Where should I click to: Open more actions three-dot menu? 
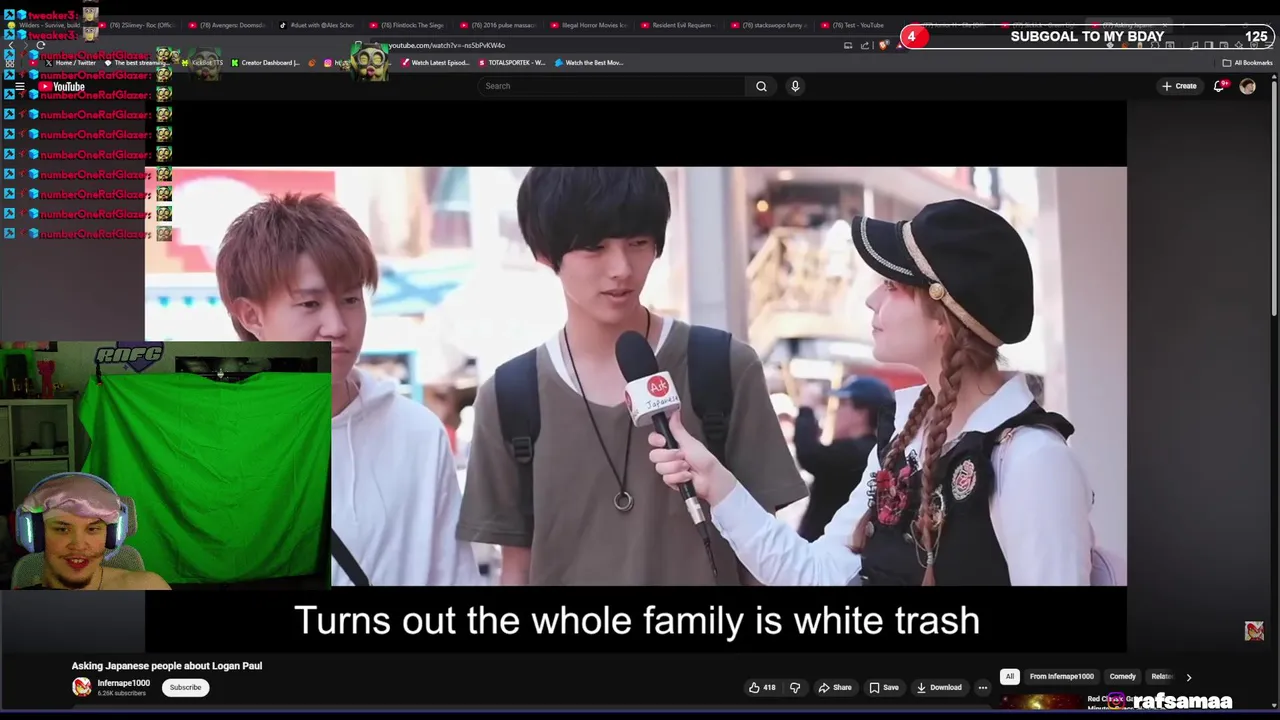click(x=983, y=687)
